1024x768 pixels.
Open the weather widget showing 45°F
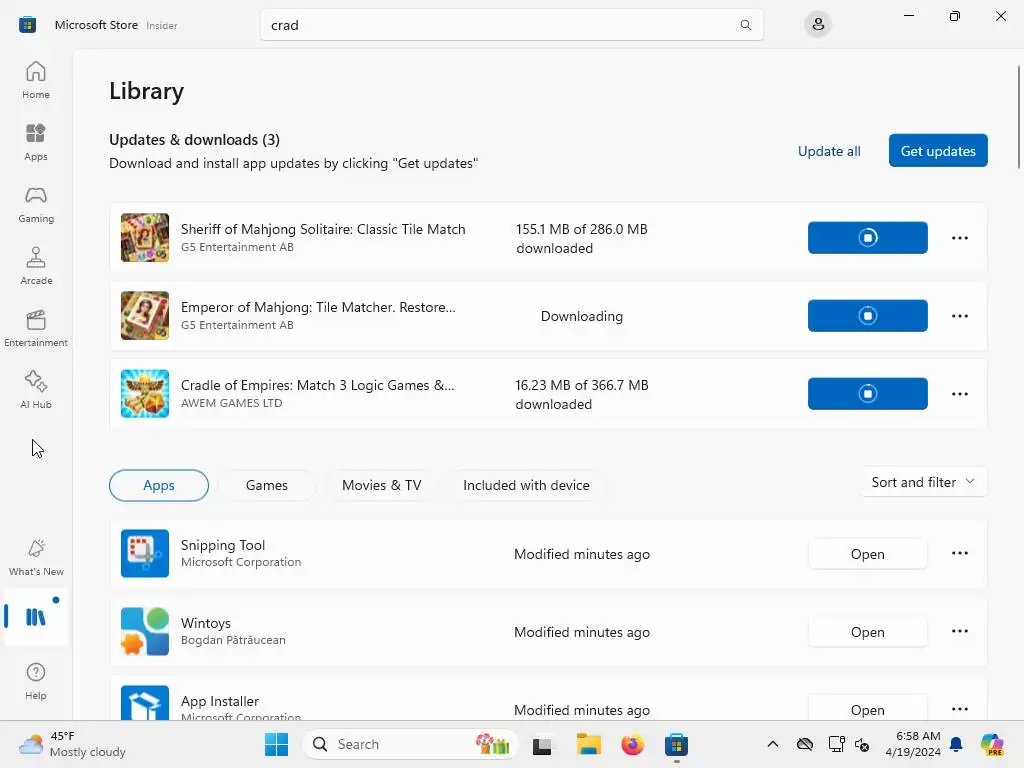coord(72,744)
